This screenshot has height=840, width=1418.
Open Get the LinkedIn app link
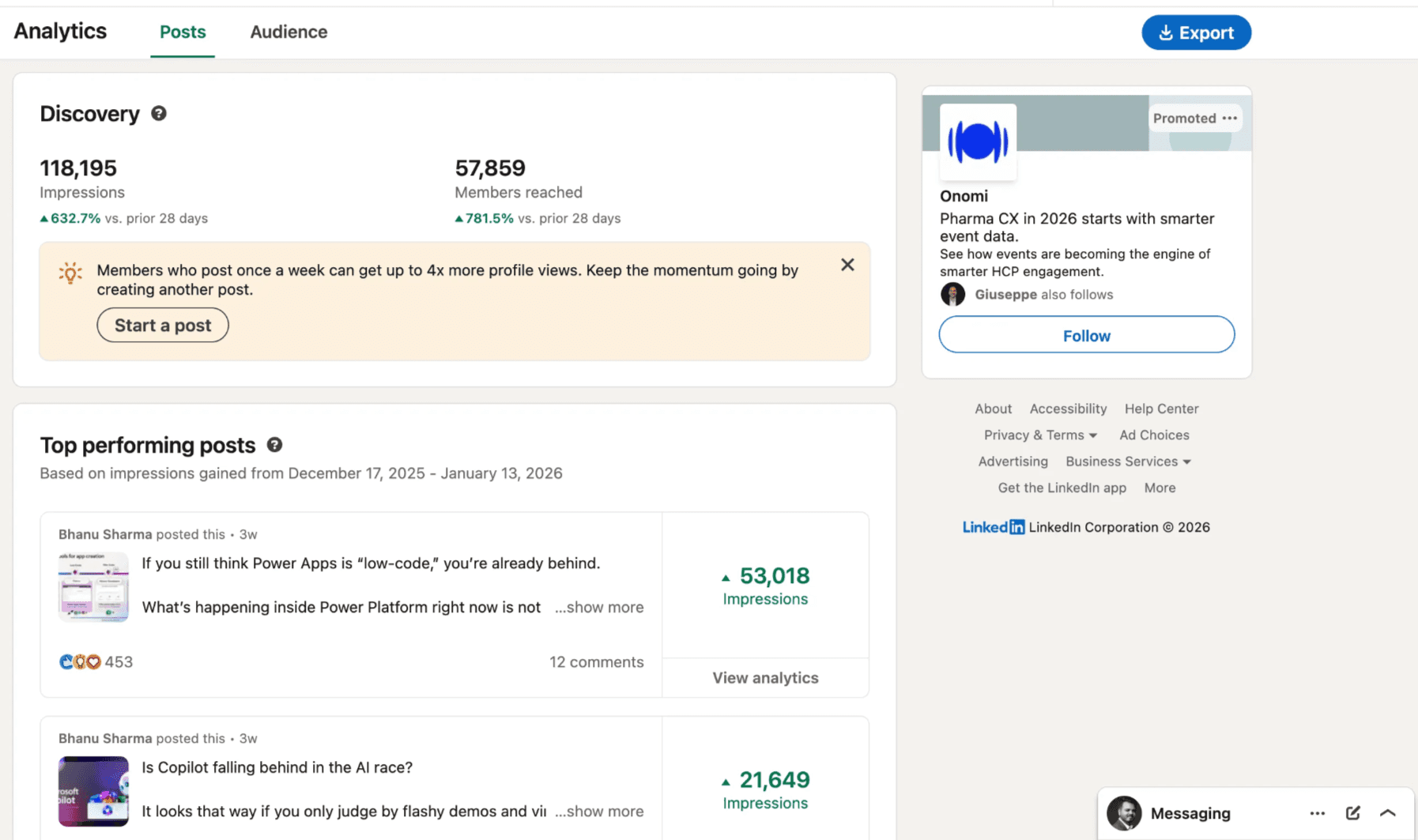click(1062, 488)
